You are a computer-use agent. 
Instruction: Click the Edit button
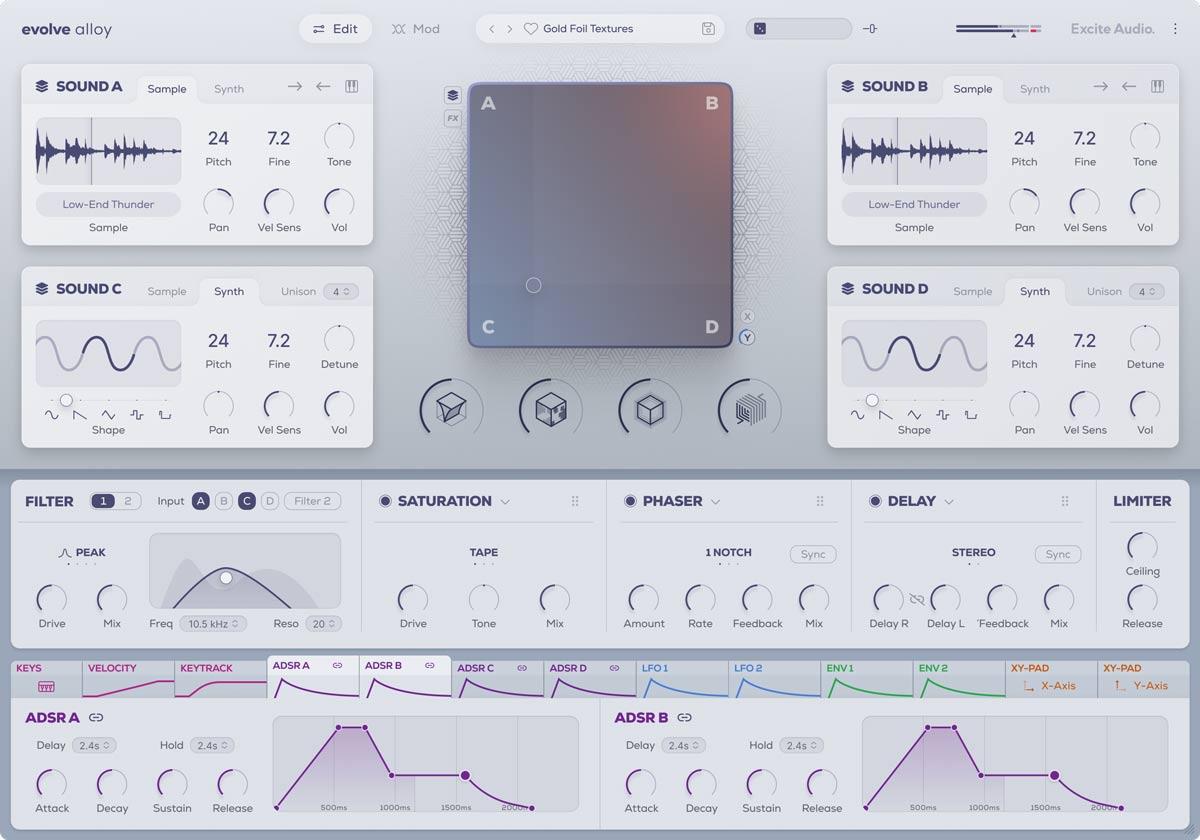coord(335,29)
